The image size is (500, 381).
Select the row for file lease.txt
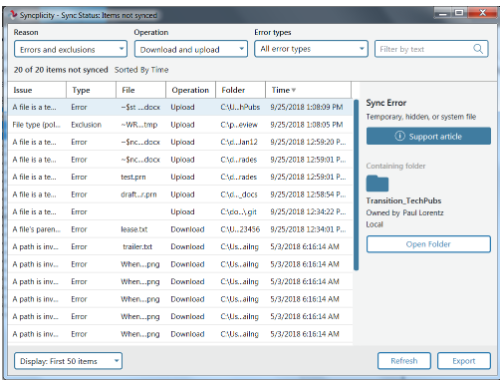[180, 229]
